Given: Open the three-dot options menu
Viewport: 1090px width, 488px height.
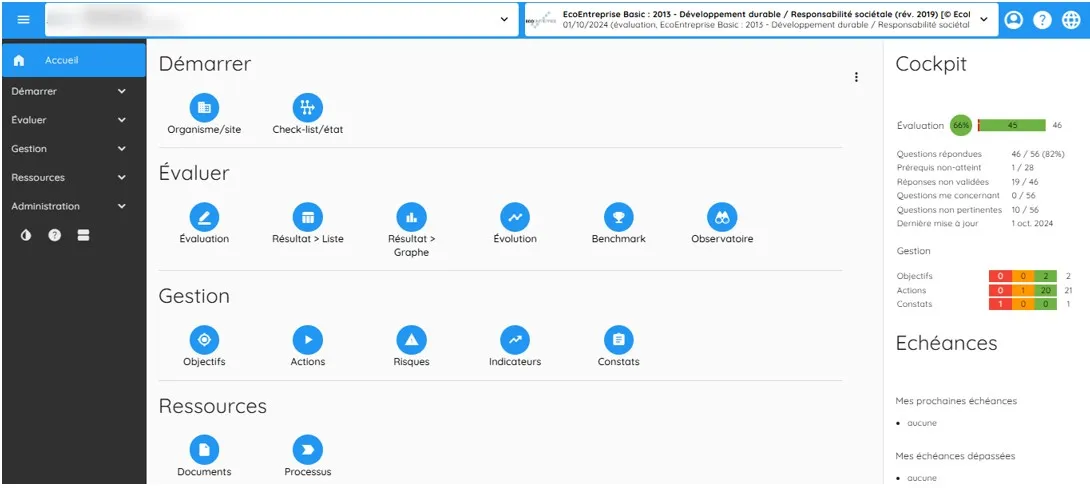Looking at the screenshot, I should point(856,77).
